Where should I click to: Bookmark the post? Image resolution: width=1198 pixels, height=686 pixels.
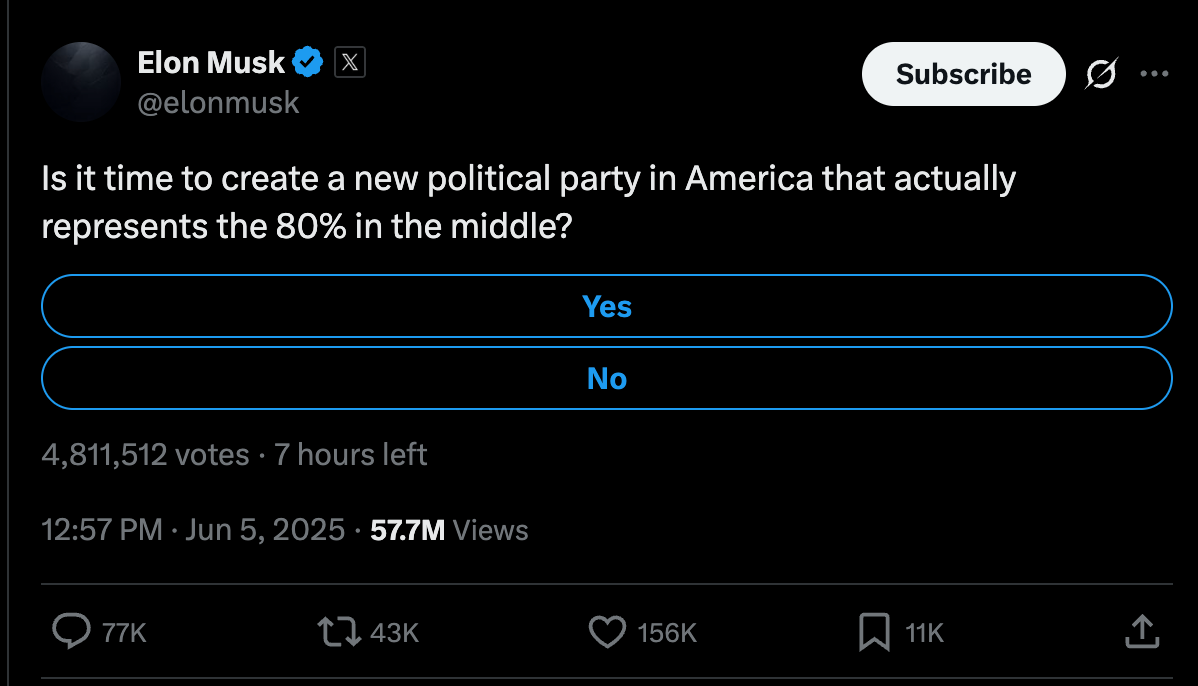[x=874, y=631]
